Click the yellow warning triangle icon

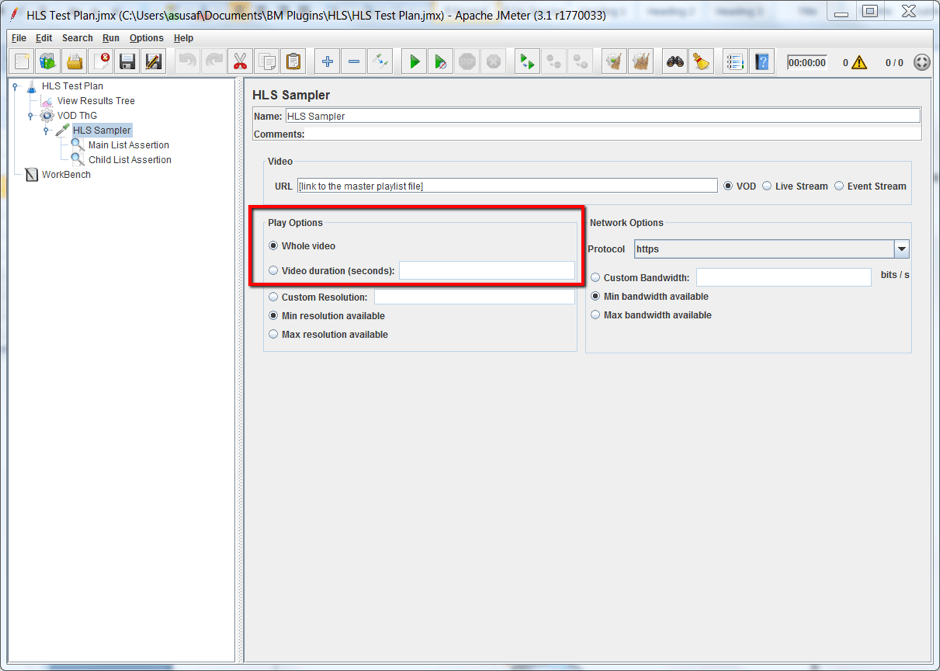tap(859, 62)
